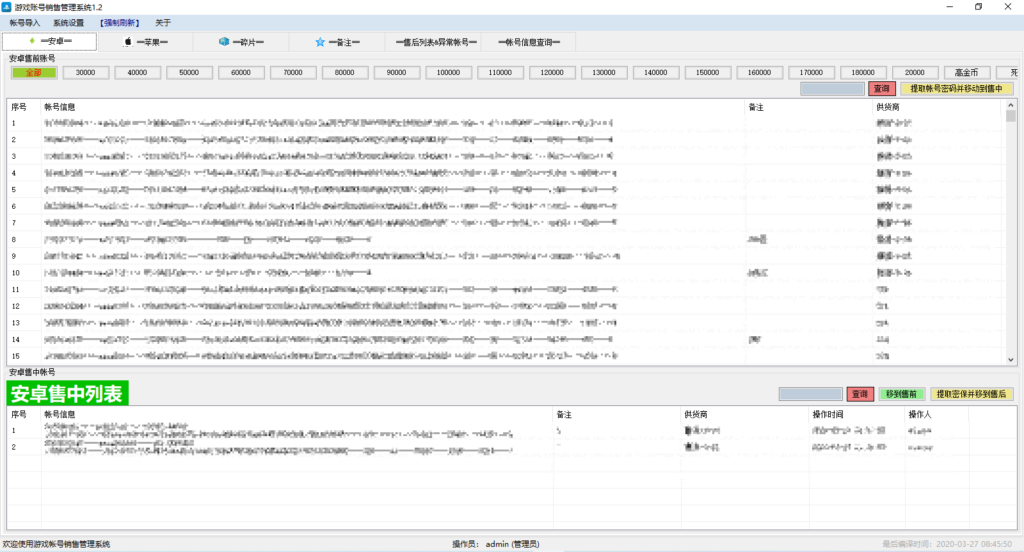Click the 20000 filter button
1024x552 pixels.
coord(915,73)
